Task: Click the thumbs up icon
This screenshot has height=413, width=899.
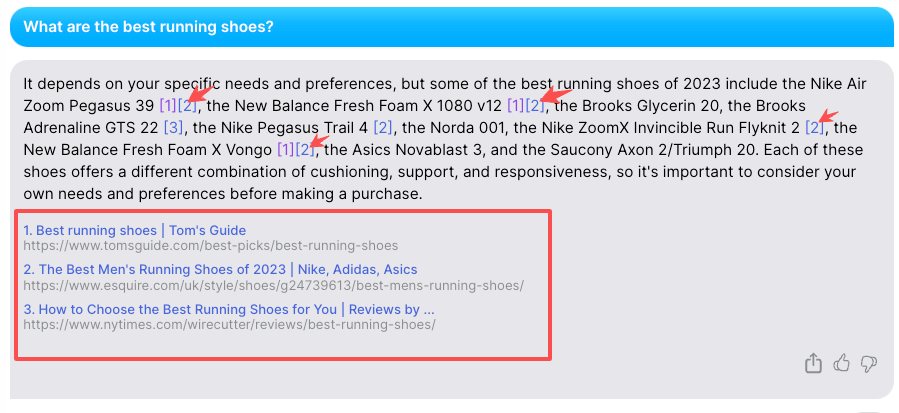Action: tap(841, 363)
